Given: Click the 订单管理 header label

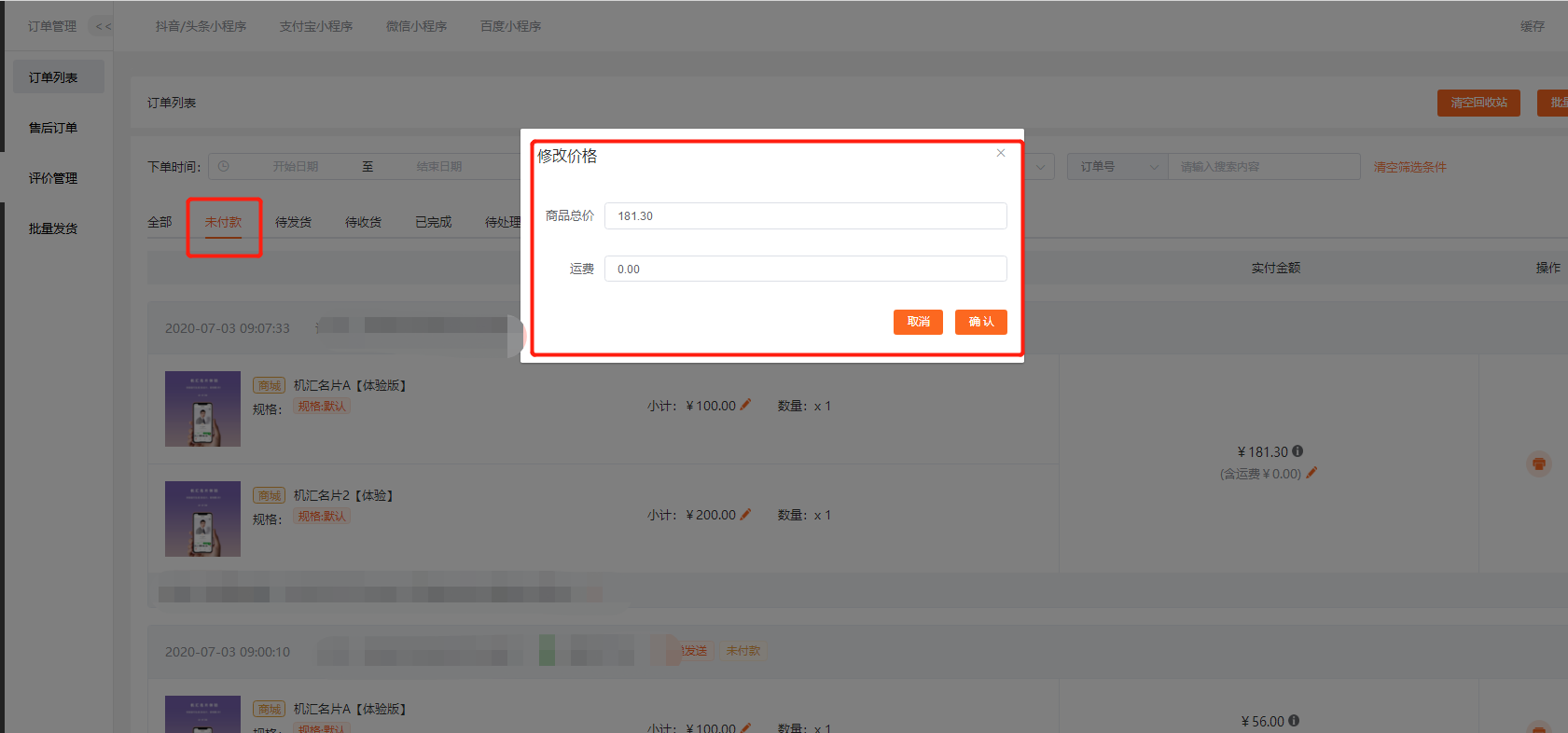Looking at the screenshot, I should click(52, 26).
